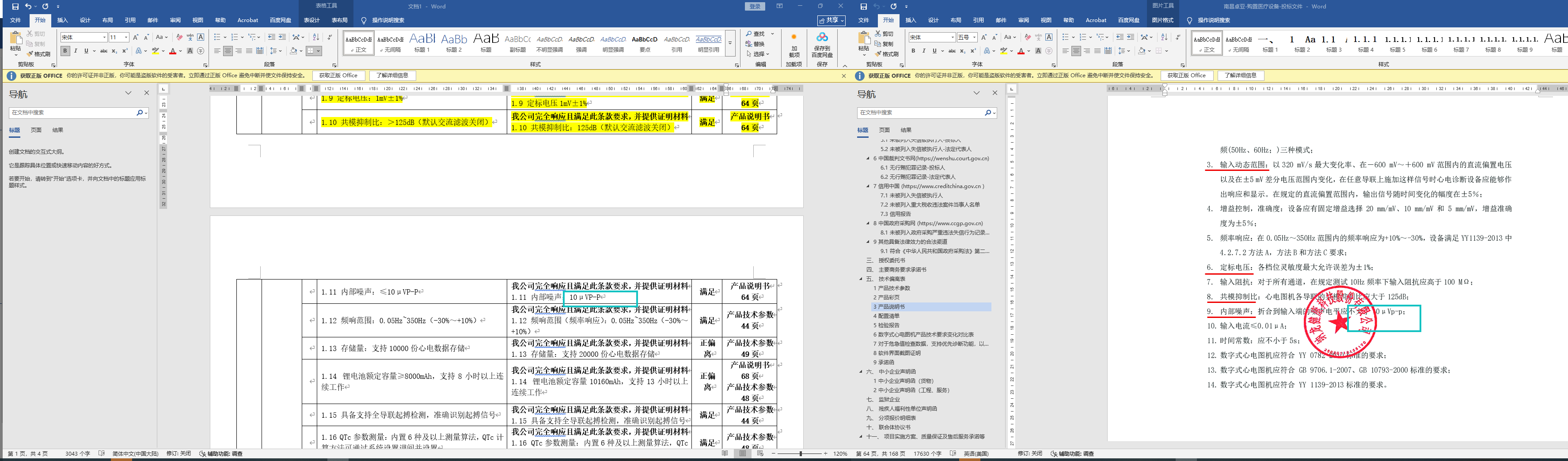
Task: Click the zoom slider handle at 120%
Action: (x=801, y=453)
